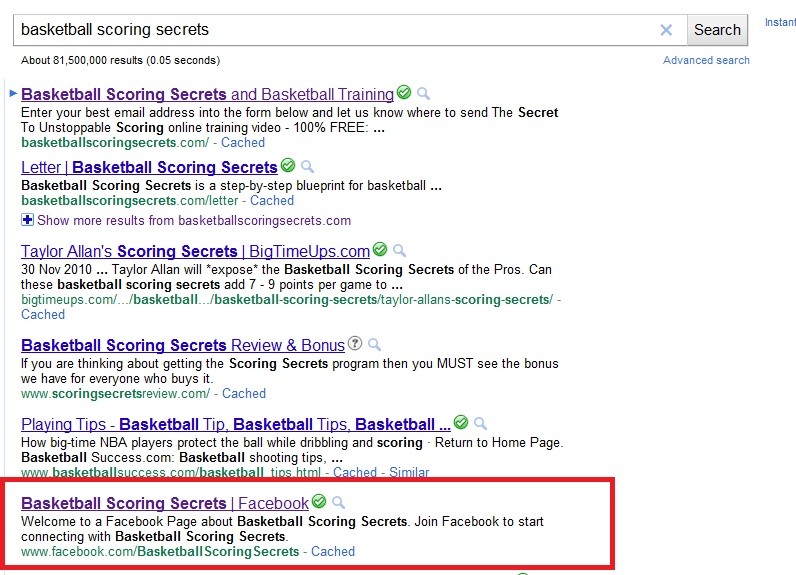The height and width of the screenshot is (575, 796).
Task: Click the green checkmark beside the Playing Tips result
Action: 461,423
